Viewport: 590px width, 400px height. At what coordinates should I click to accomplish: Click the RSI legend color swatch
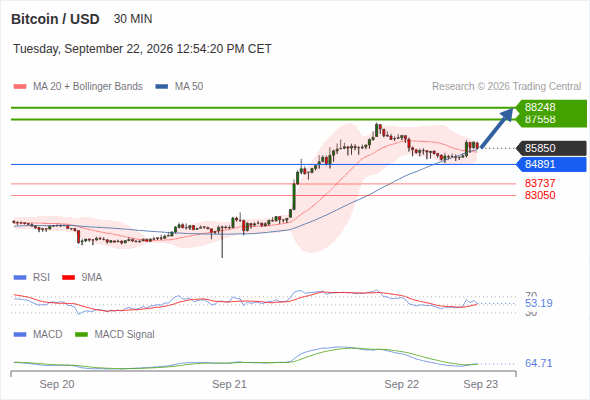tap(20, 278)
